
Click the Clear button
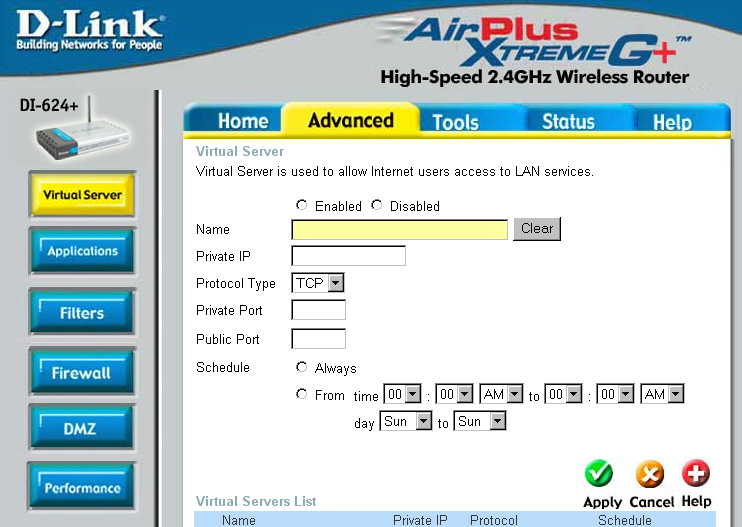coord(537,229)
